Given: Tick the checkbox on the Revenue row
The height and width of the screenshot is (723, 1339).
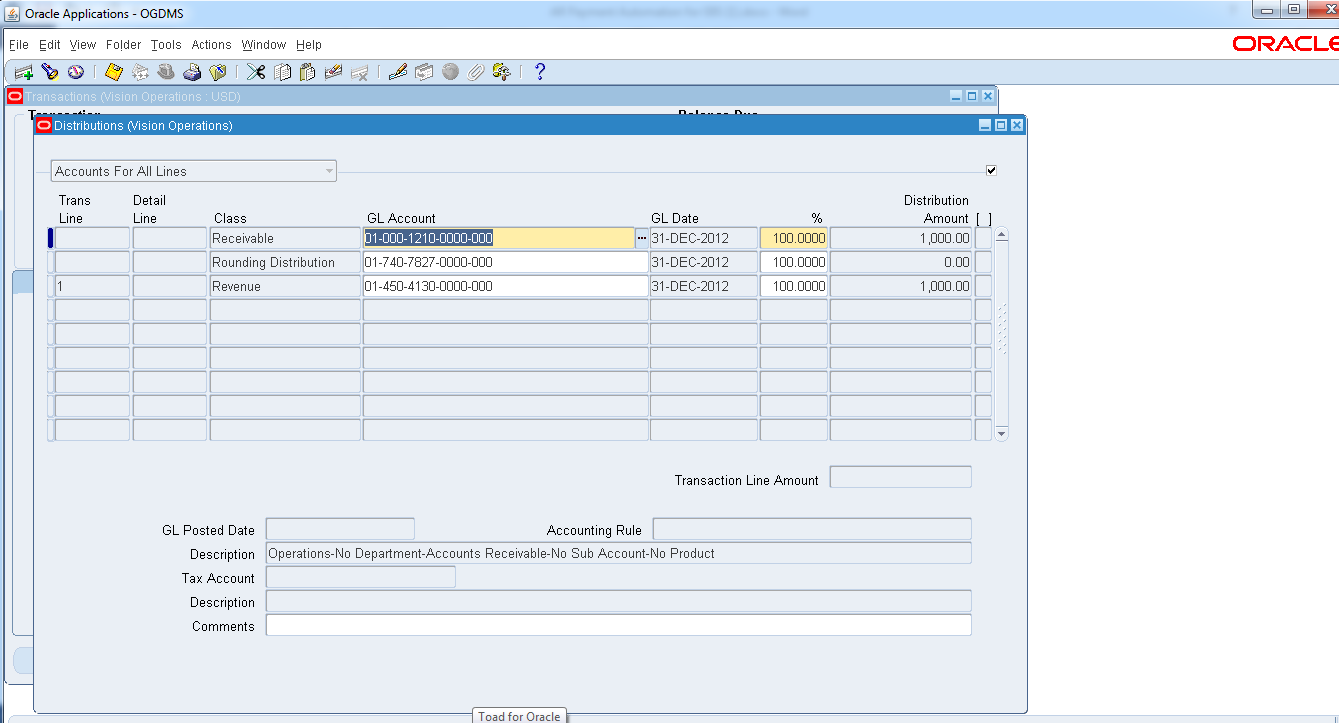Looking at the screenshot, I should pyautogui.click(x=983, y=286).
